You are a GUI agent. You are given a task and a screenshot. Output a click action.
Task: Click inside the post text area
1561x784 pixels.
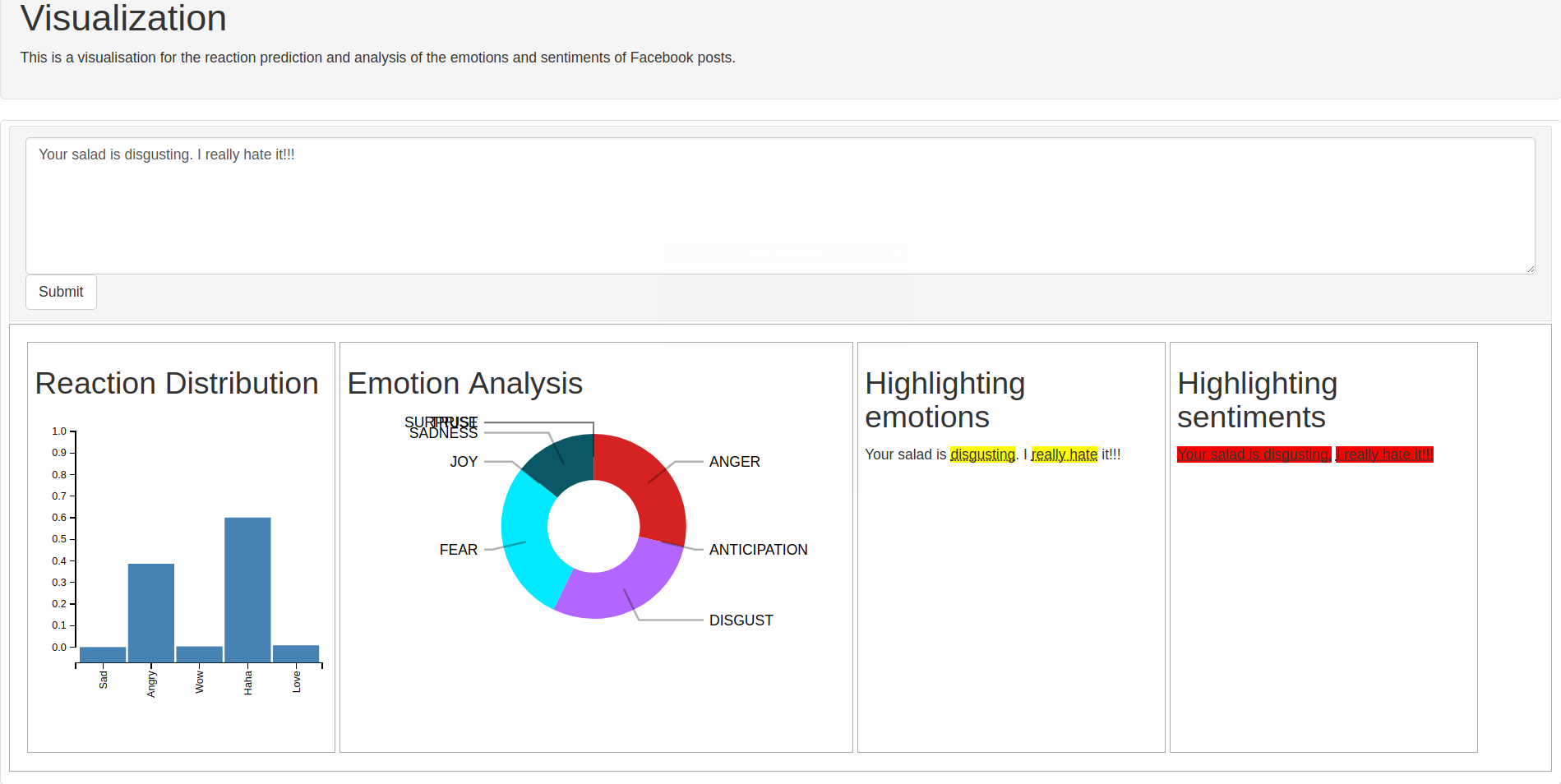coord(779,205)
